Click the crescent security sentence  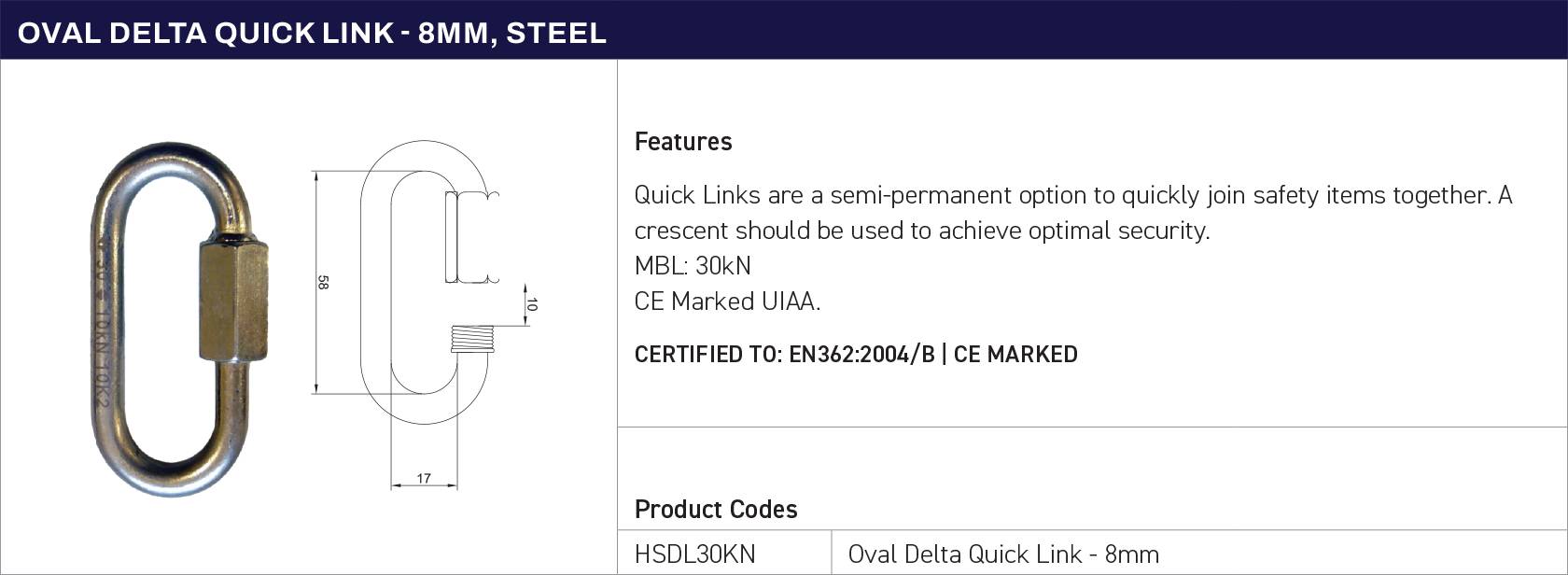coord(922,231)
